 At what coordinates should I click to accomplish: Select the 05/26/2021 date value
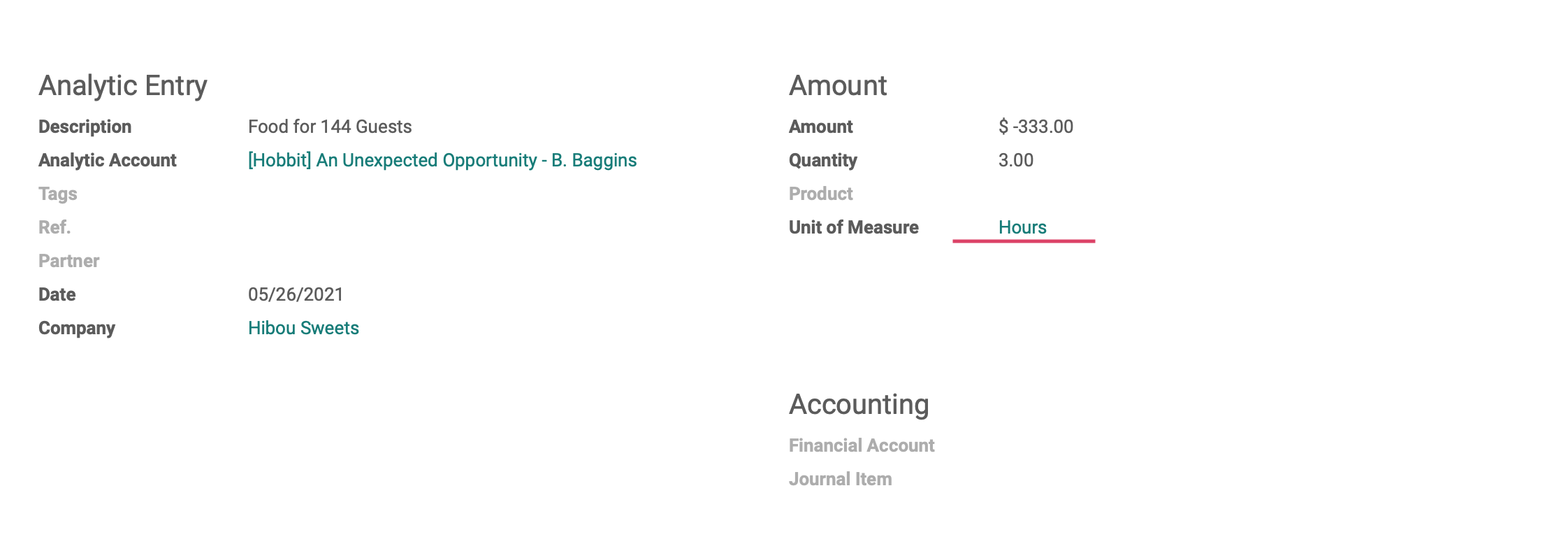pos(296,294)
